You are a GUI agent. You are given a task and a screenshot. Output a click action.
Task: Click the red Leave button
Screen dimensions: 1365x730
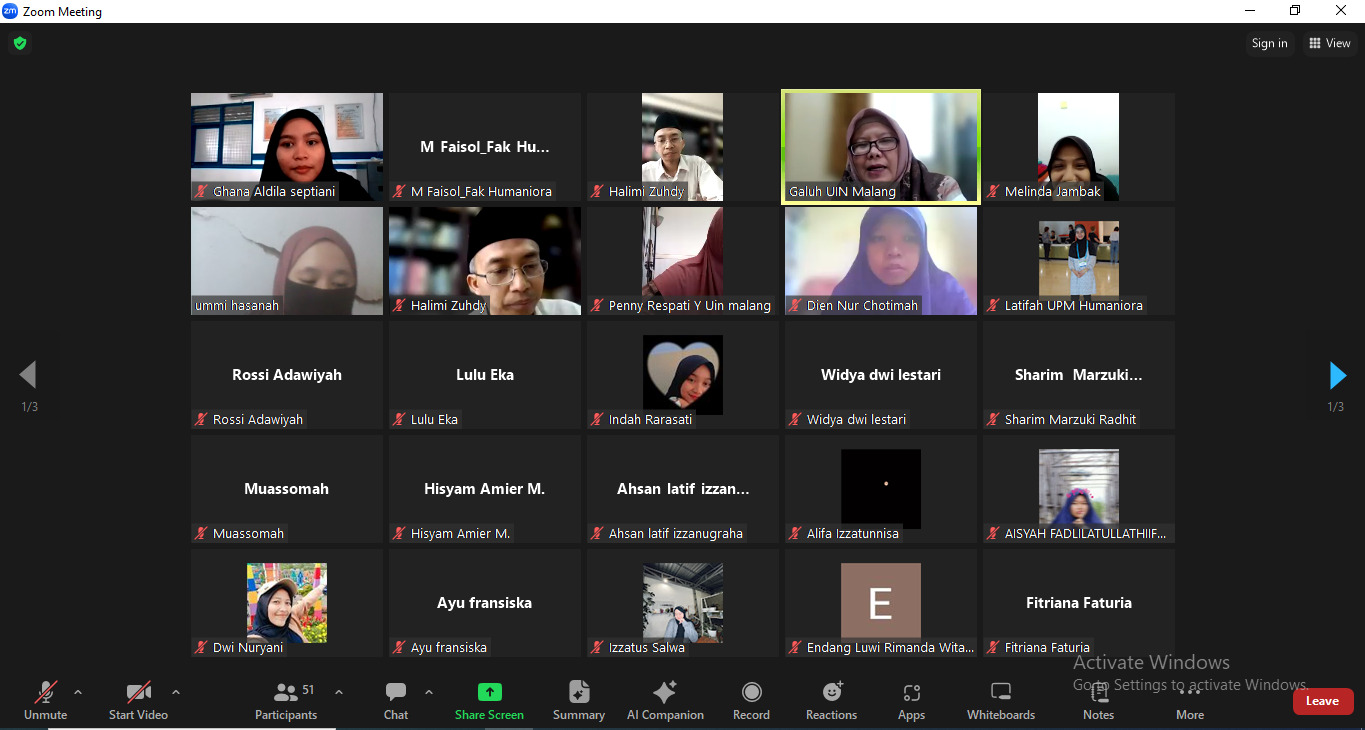[1322, 701]
